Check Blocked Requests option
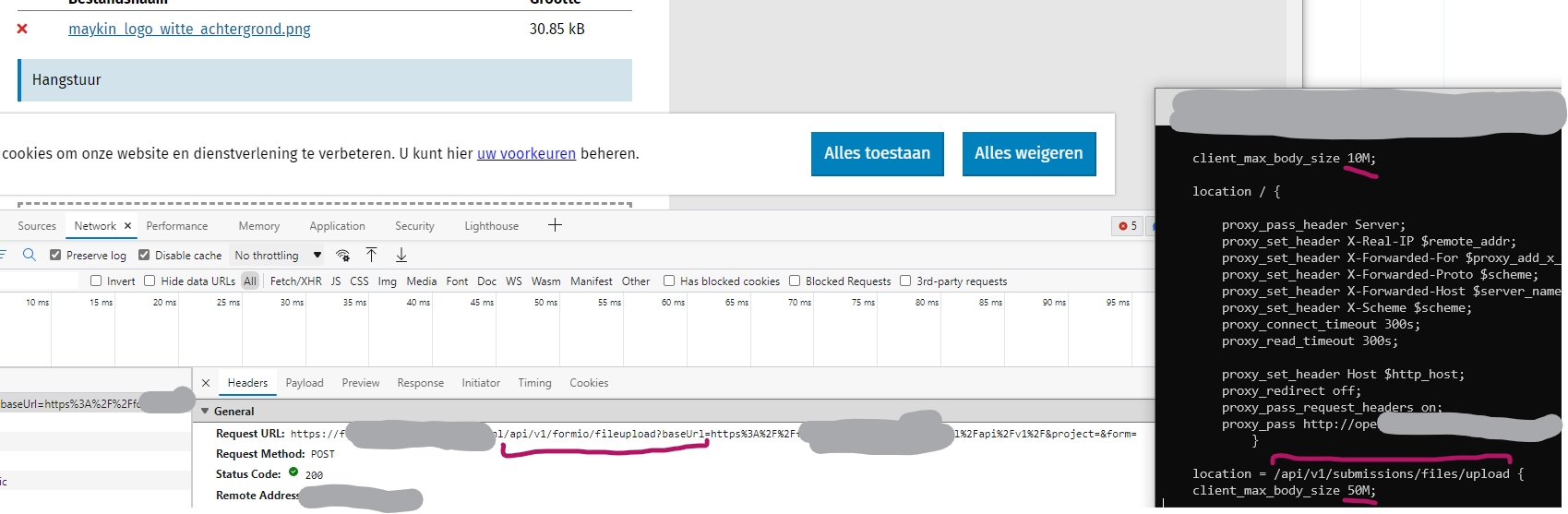This screenshot has width=1568, height=514. click(795, 281)
